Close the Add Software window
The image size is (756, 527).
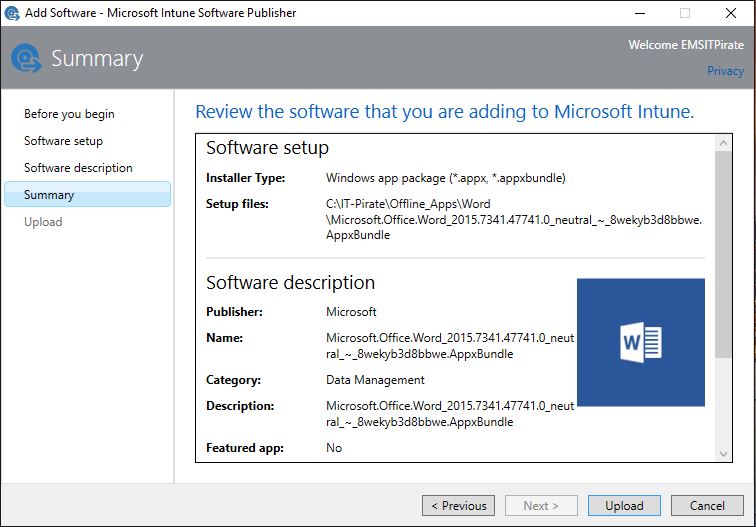point(731,13)
